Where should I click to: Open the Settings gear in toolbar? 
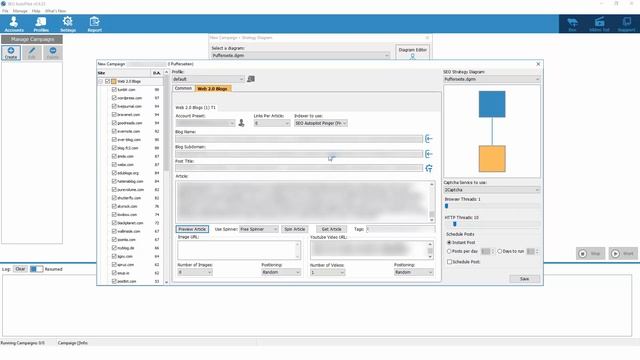coord(68,24)
